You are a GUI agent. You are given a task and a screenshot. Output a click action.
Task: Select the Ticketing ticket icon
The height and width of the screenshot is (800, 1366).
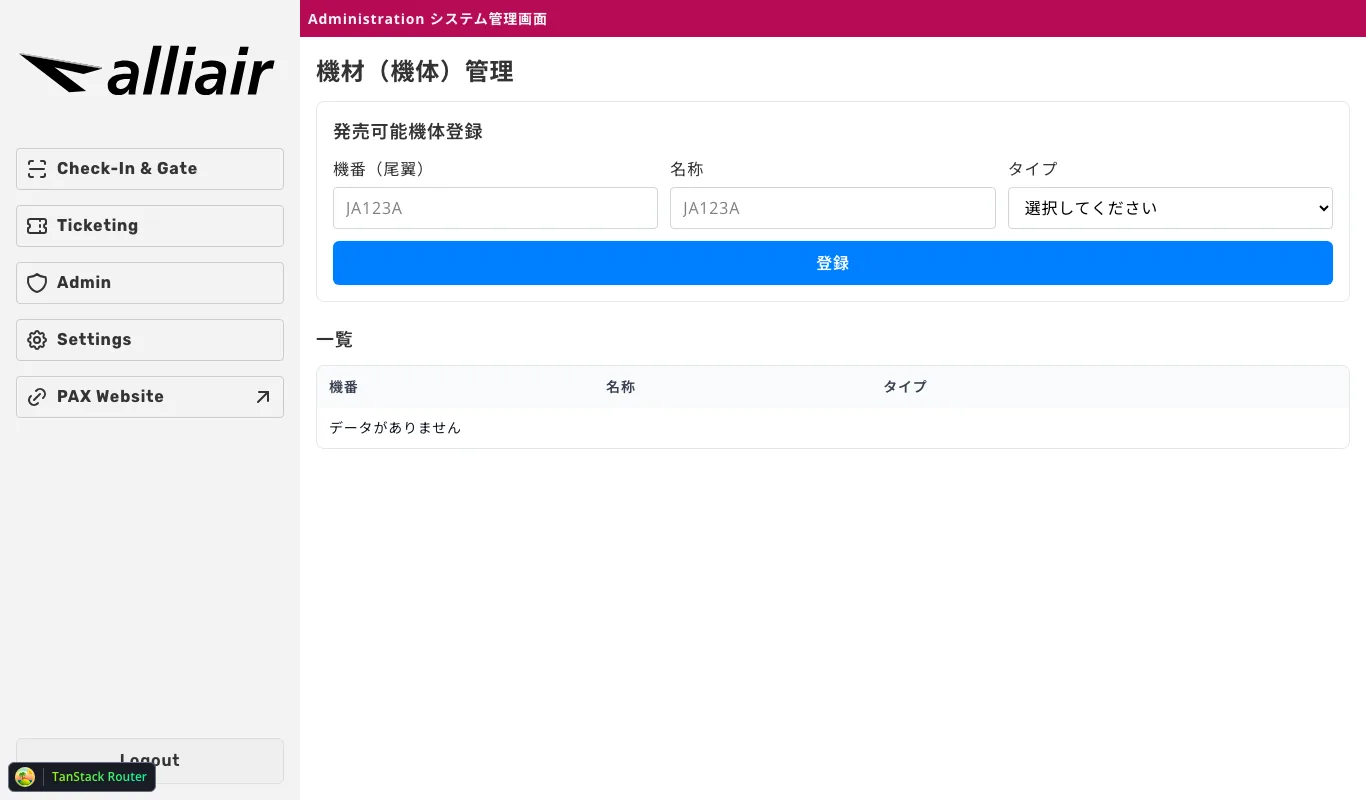[x=37, y=226]
